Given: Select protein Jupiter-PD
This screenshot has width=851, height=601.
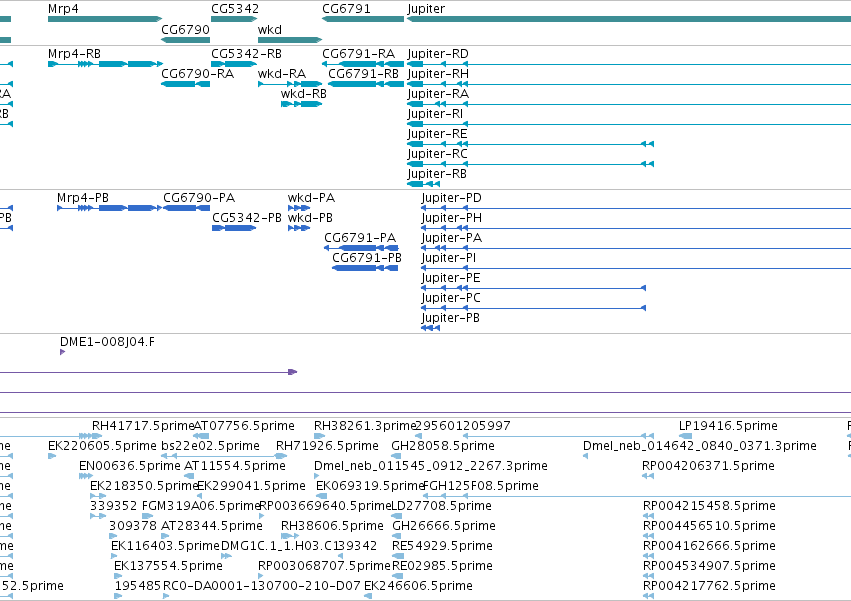Looking at the screenshot, I should coord(452,198).
